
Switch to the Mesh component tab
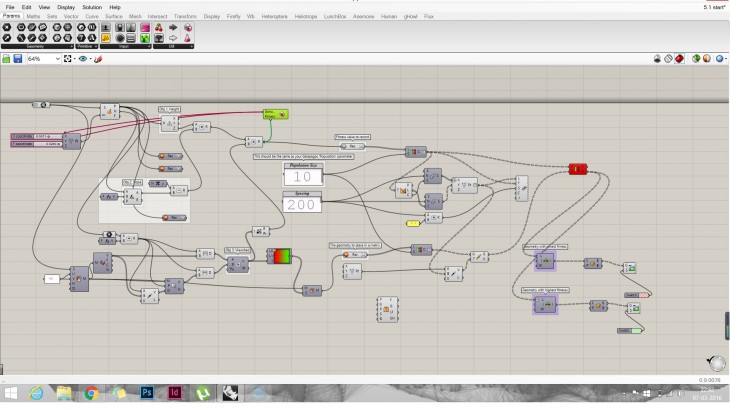click(x=132, y=16)
